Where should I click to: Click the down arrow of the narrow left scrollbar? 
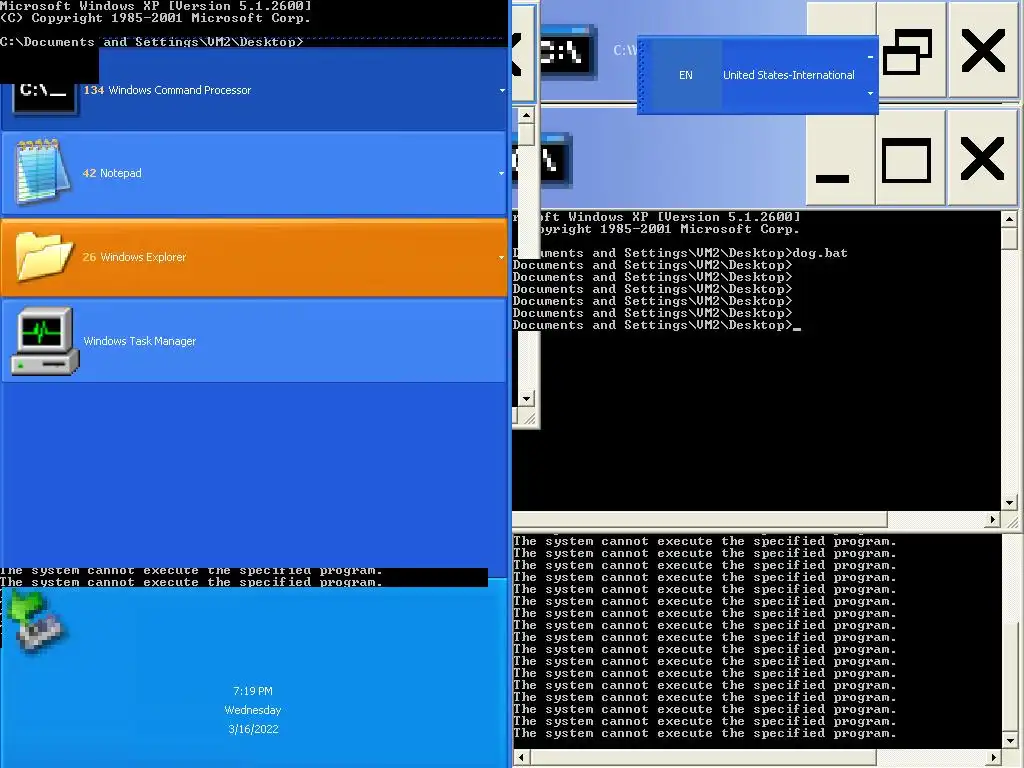click(x=526, y=398)
